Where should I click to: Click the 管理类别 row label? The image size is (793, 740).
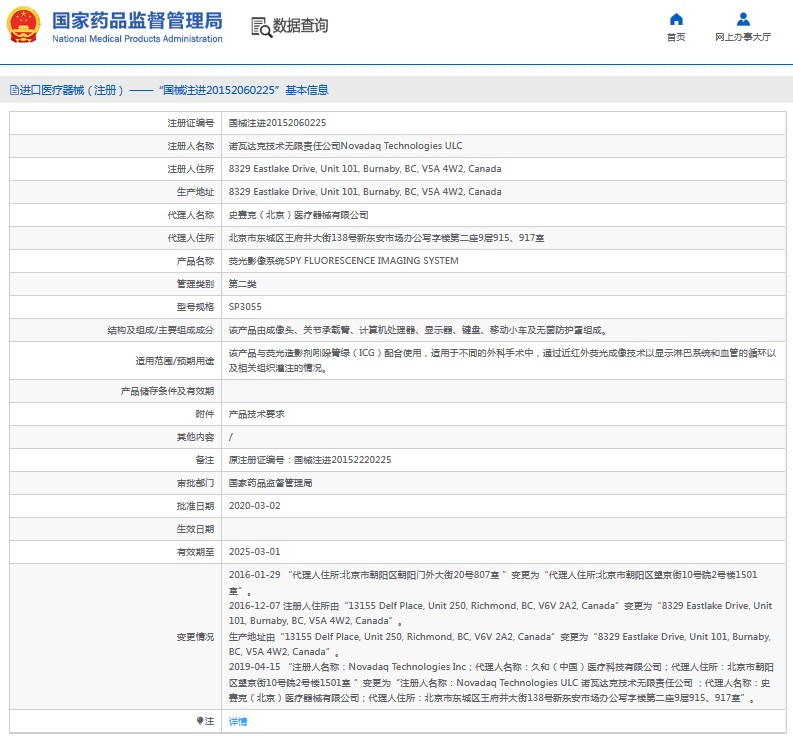pyautogui.click(x=195, y=284)
